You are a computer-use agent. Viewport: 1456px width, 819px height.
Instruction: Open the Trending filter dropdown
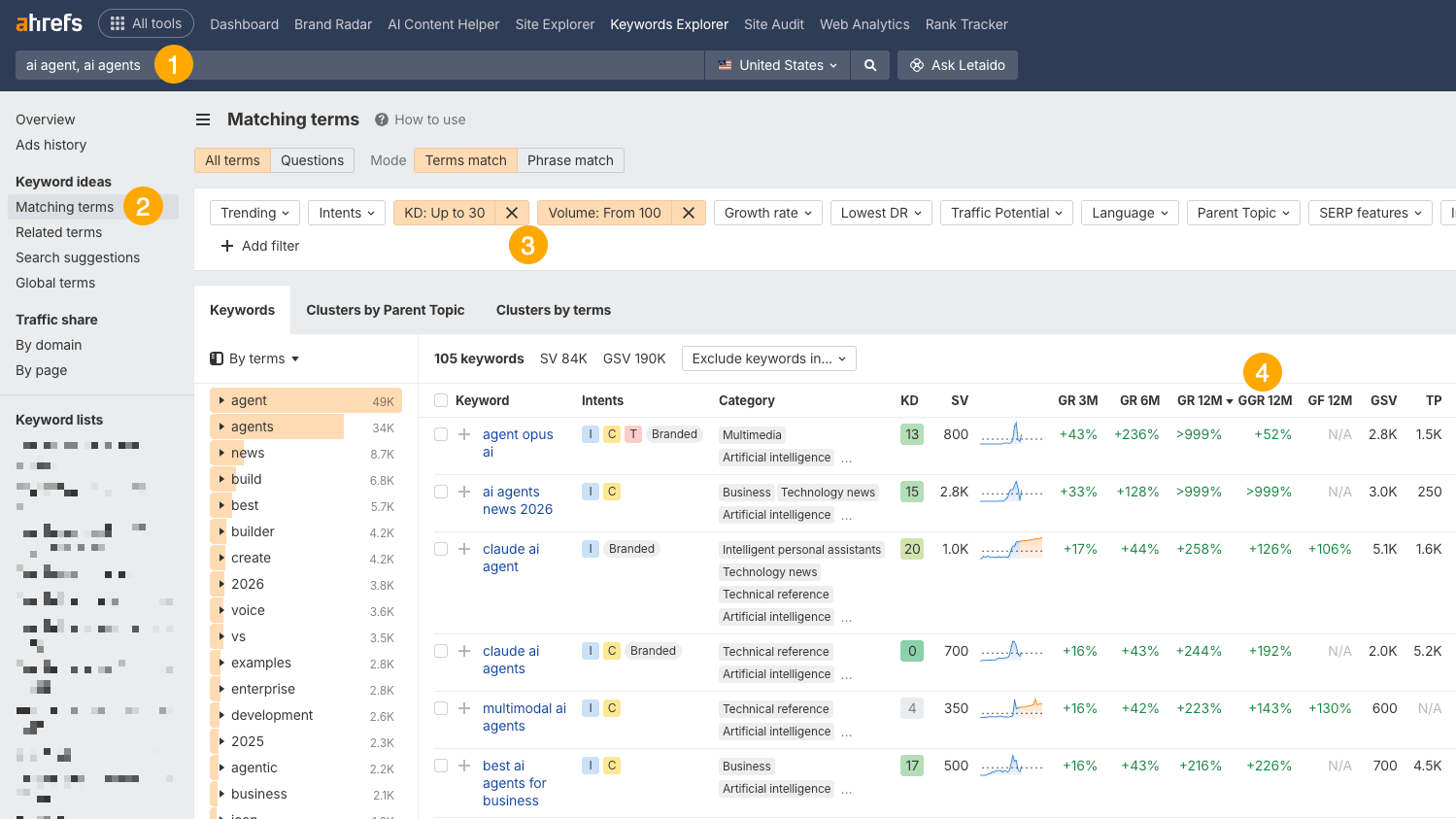coord(255,213)
